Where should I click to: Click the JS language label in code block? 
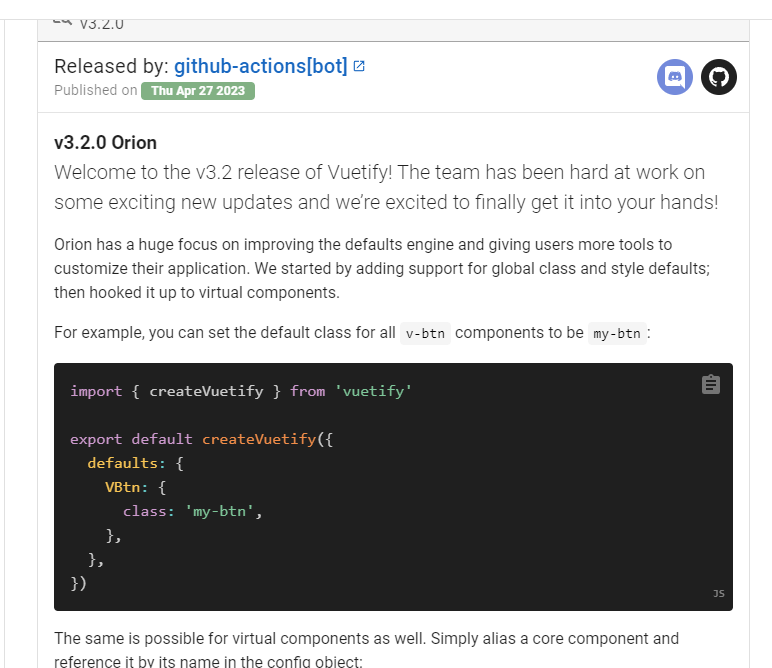719,594
